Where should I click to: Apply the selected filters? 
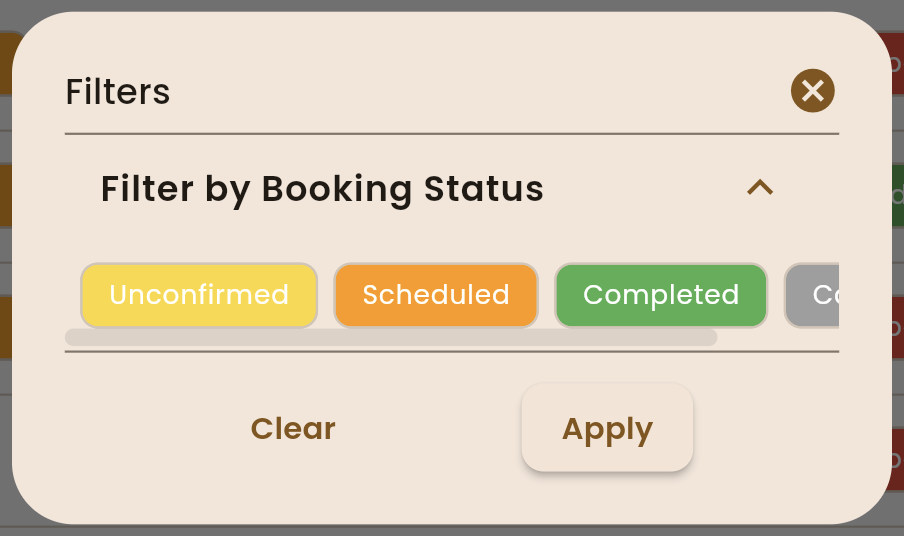coord(607,428)
